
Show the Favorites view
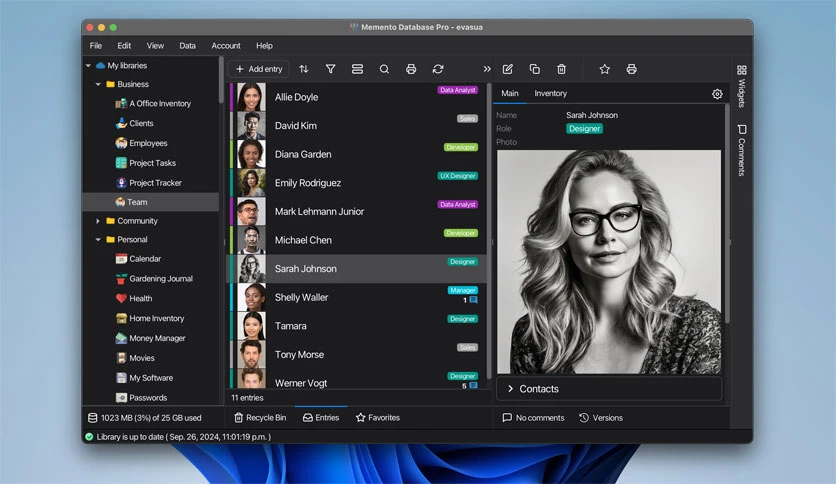378,418
